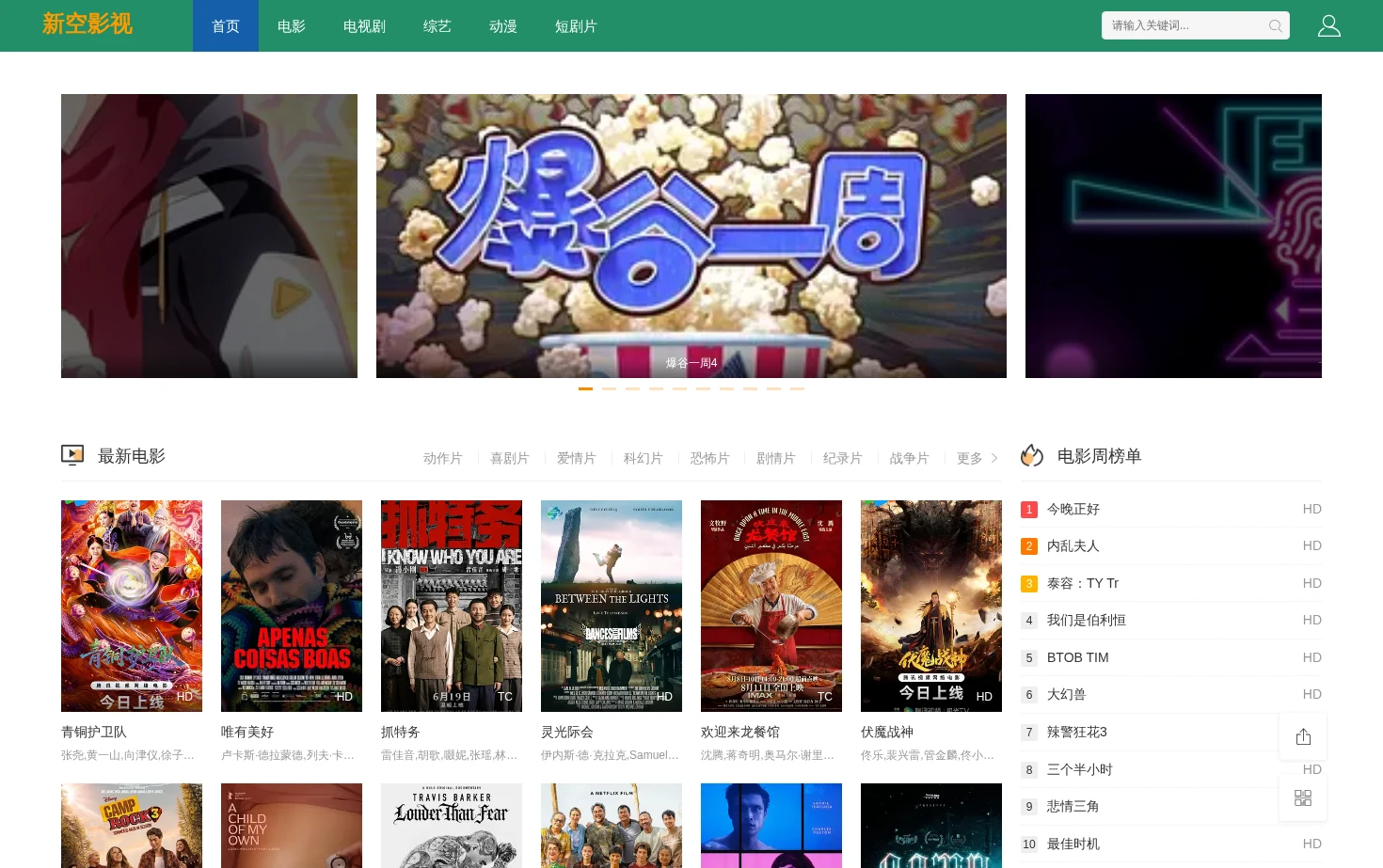Viewport: 1383px width, 868px height.
Task: Open 抓特务 movie poster
Action: coord(452,606)
